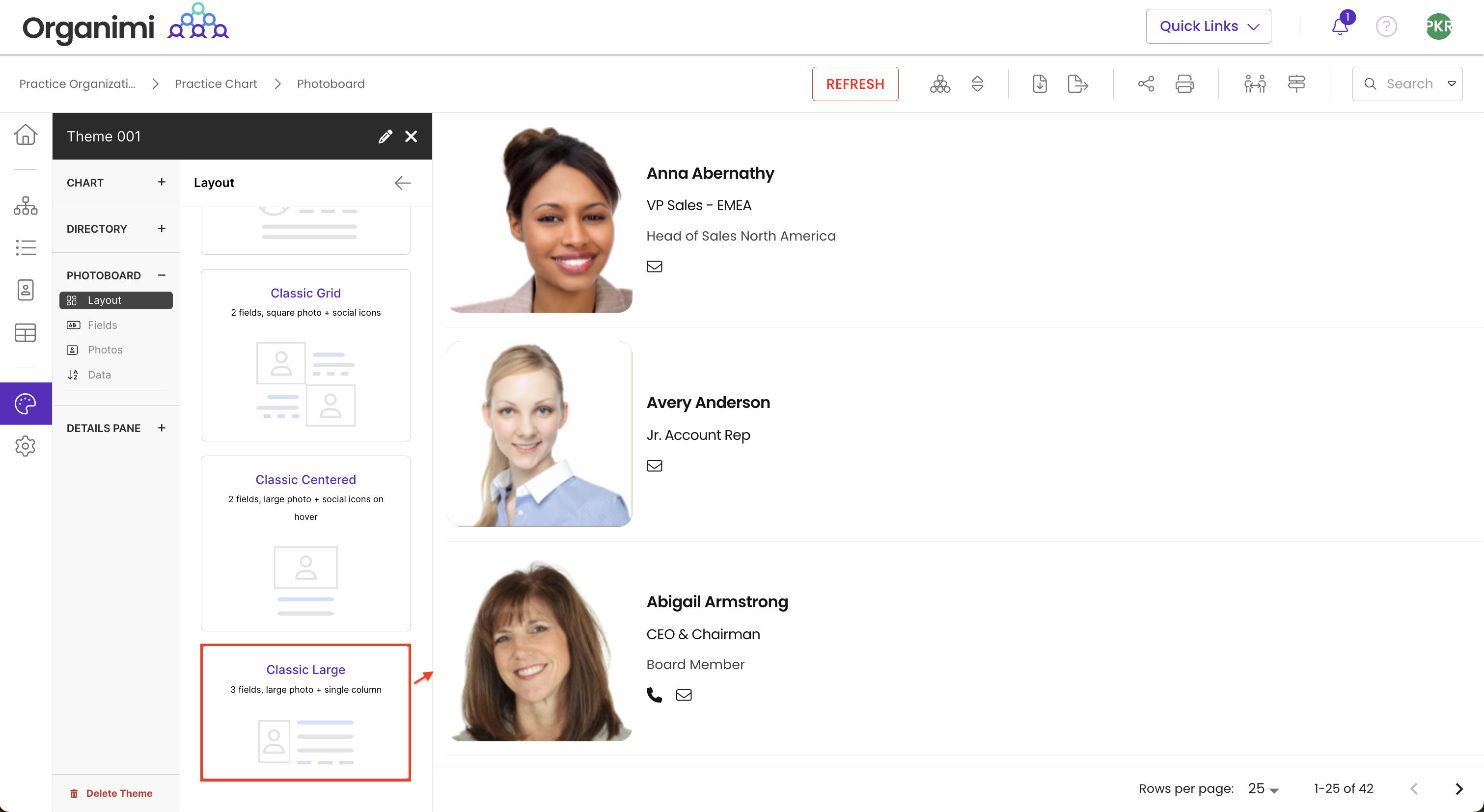Screen dimensions: 1484x812
Task: Click the name Avery Anderson
Action: point(708,403)
